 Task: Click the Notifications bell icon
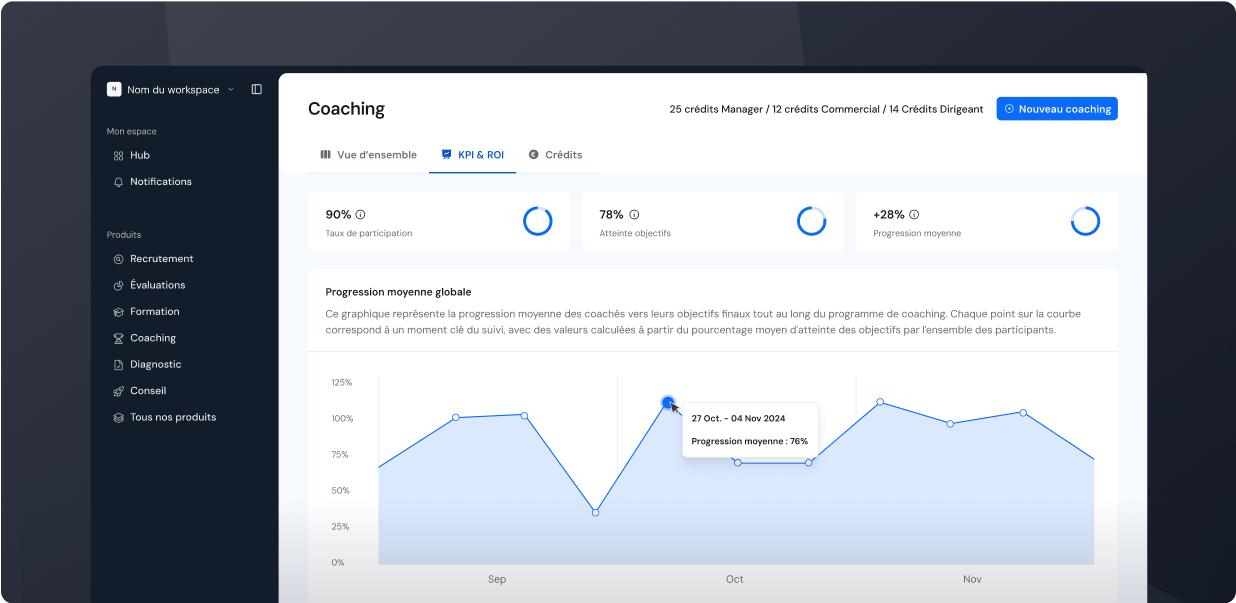pos(119,182)
